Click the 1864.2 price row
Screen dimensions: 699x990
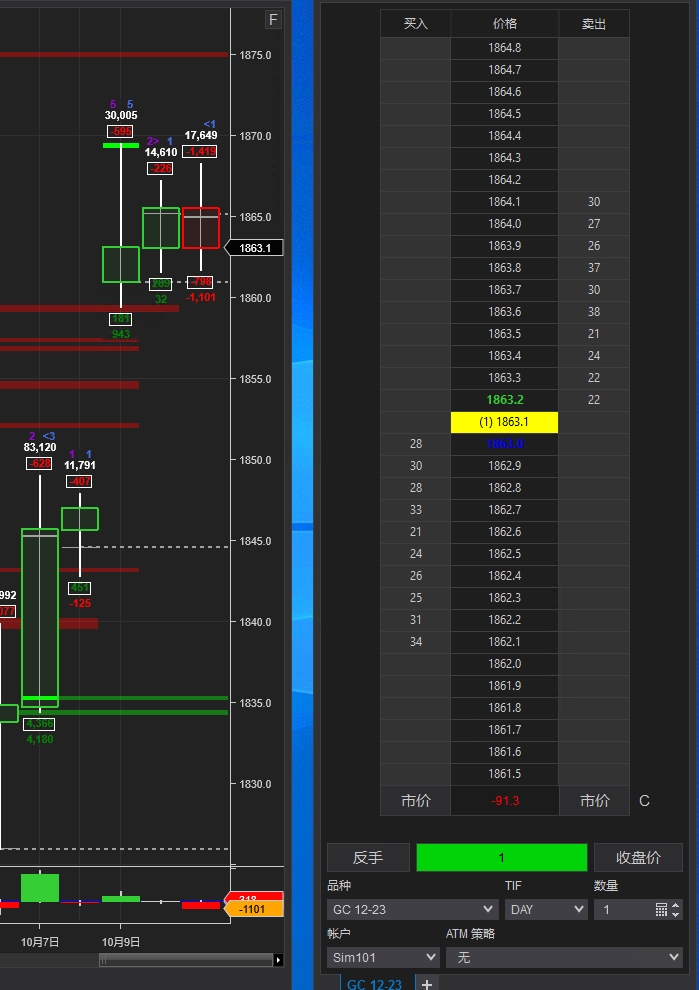point(505,180)
